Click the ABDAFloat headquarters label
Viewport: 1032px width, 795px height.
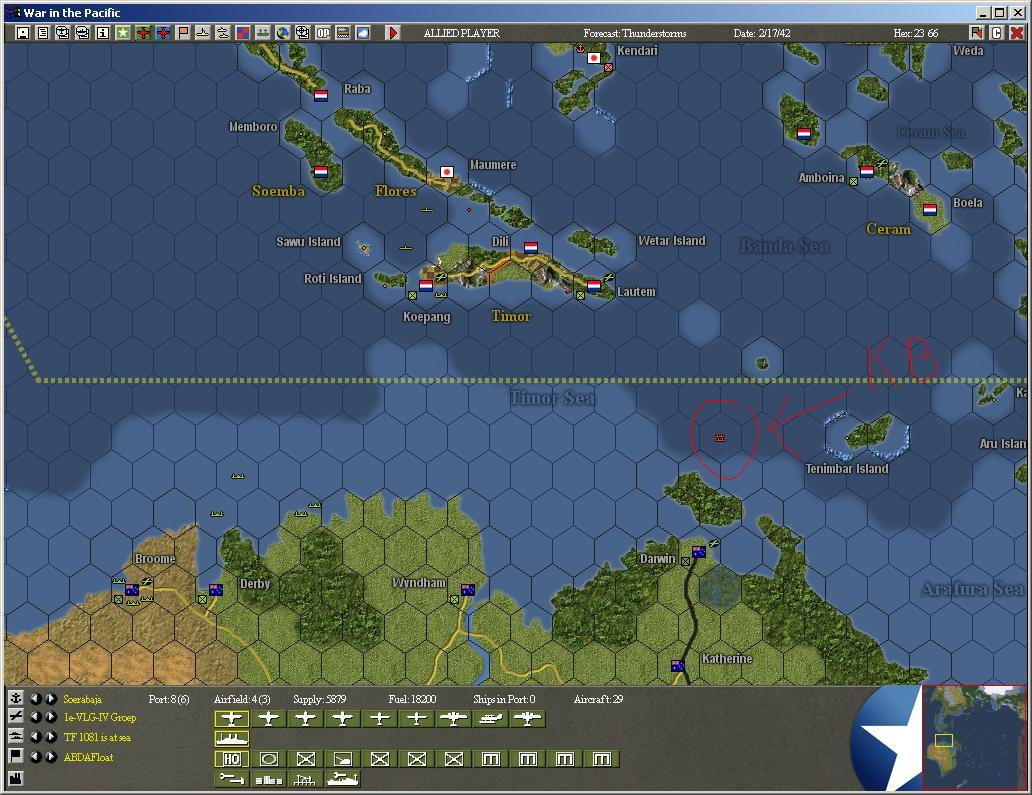click(x=88, y=757)
